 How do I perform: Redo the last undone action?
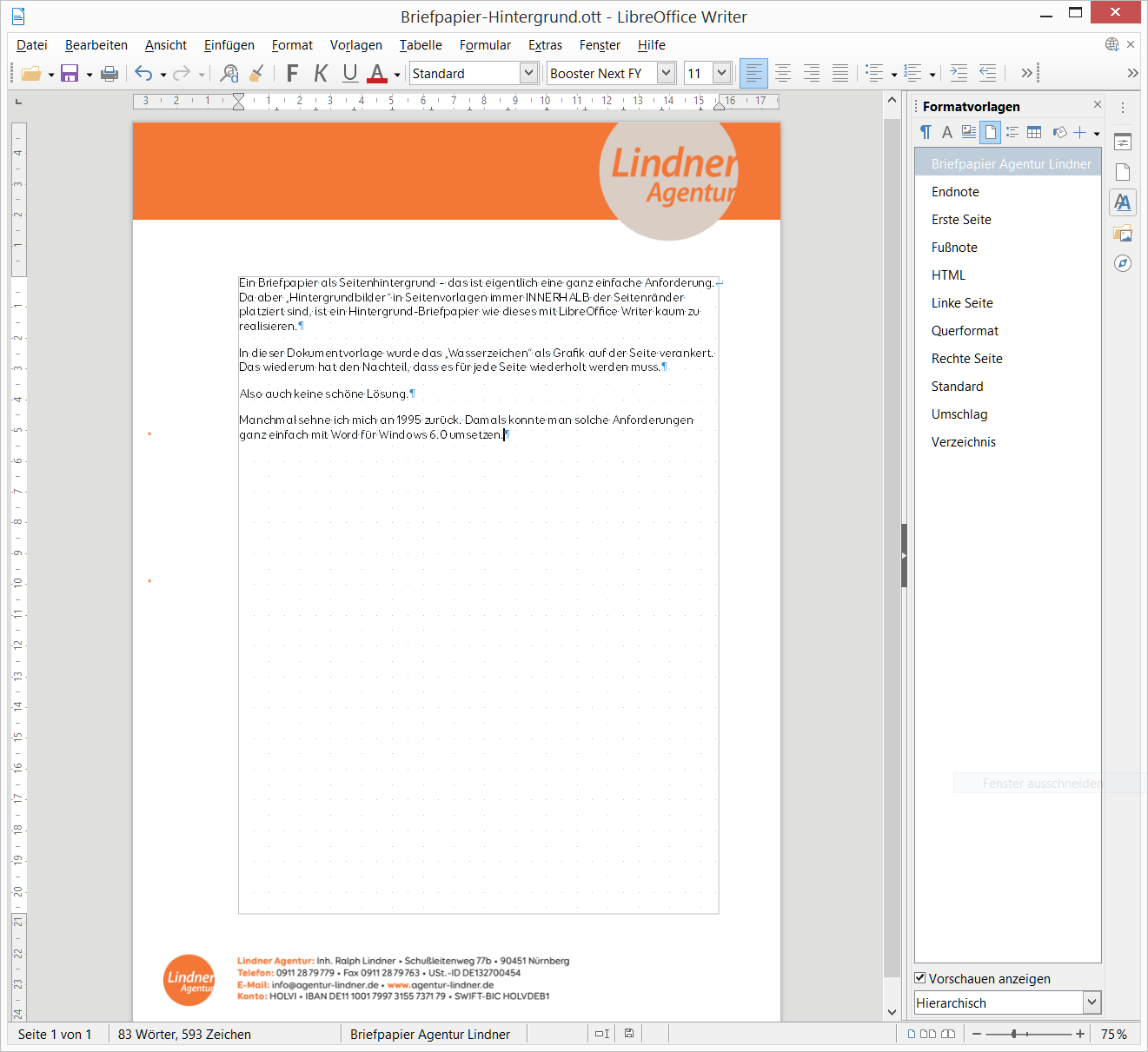pyautogui.click(x=182, y=74)
